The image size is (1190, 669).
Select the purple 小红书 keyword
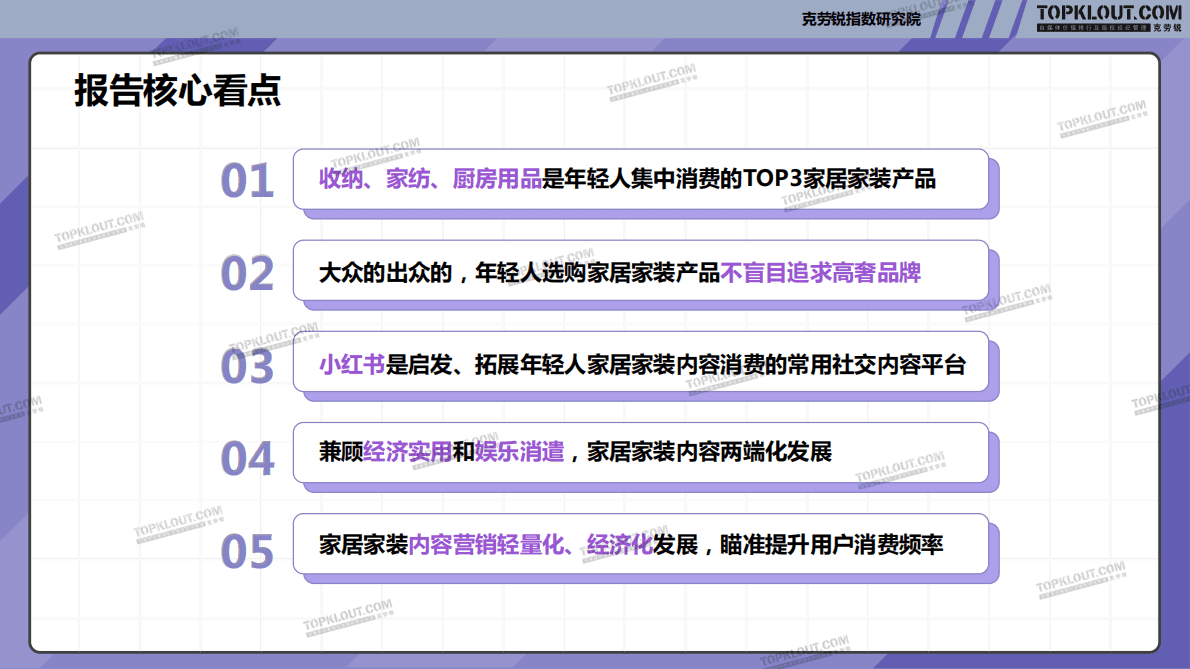(x=352, y=364)
